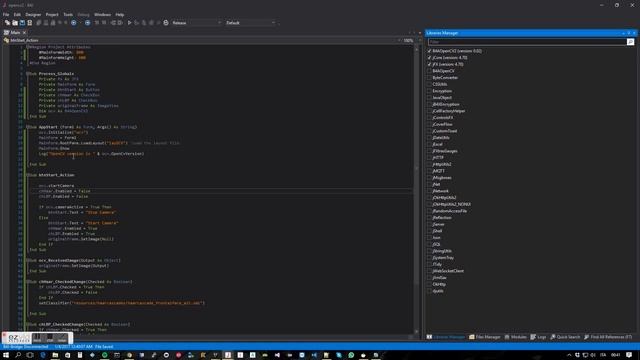Open the File menu
This screenshot has height=360, width=640.
(6, 14)
